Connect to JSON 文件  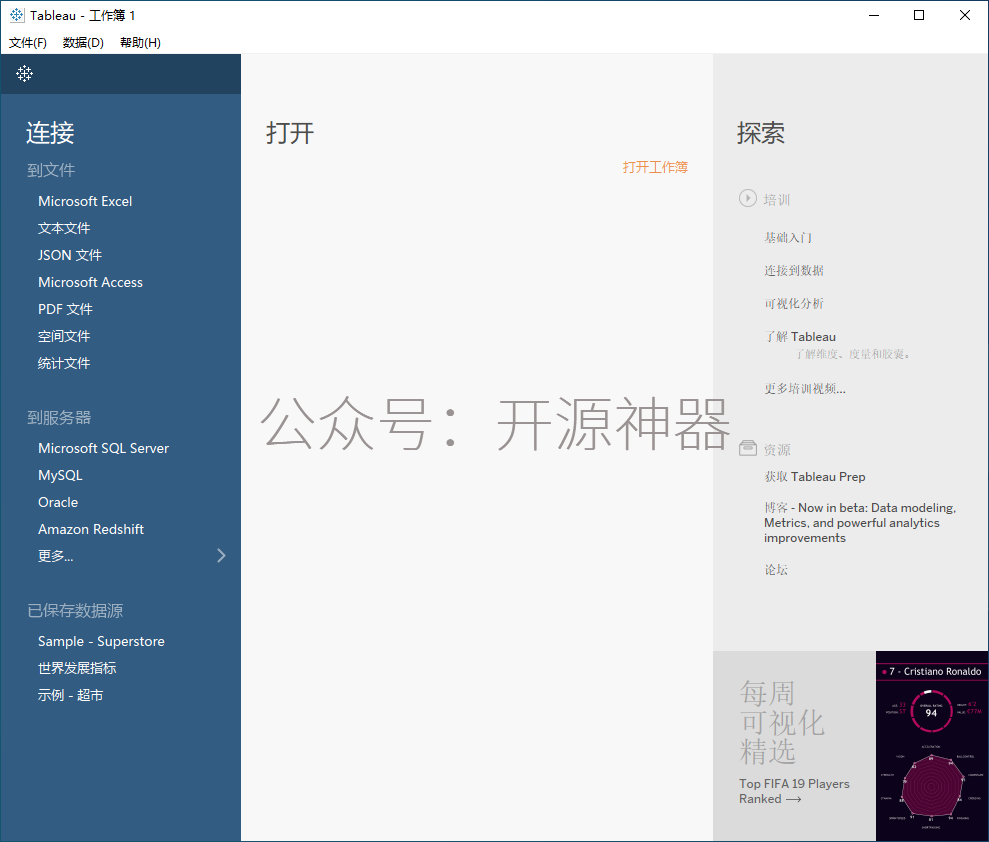[x=69, y=255]
